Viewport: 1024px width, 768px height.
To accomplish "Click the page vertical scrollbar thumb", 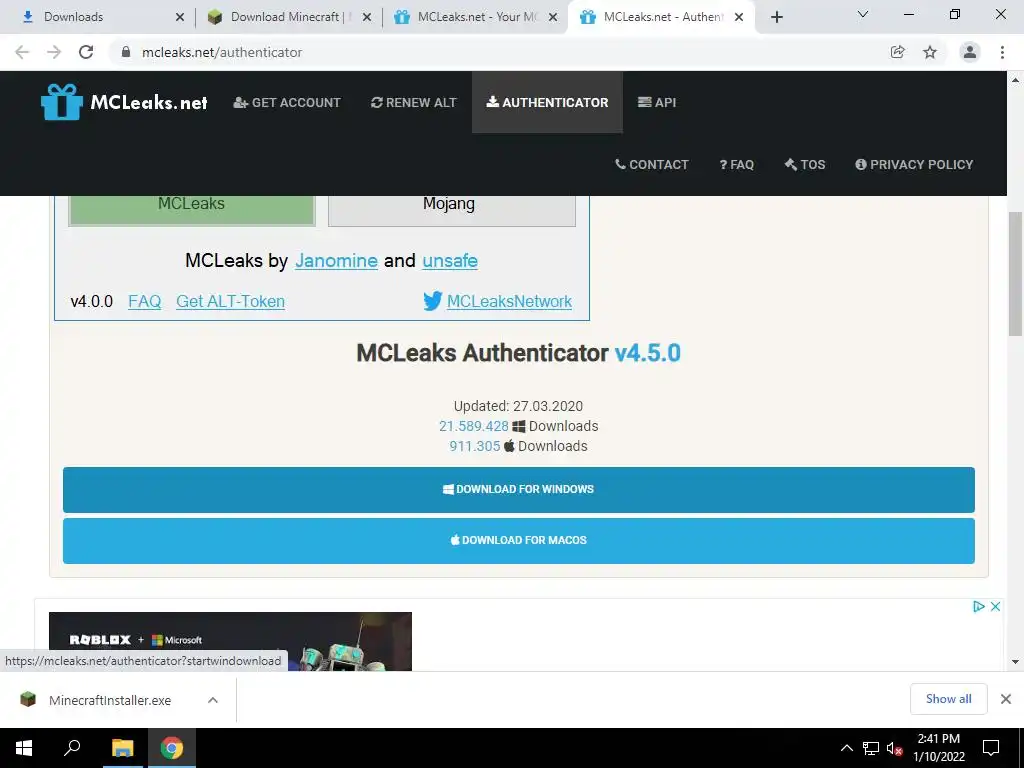I will [1015, 274].
